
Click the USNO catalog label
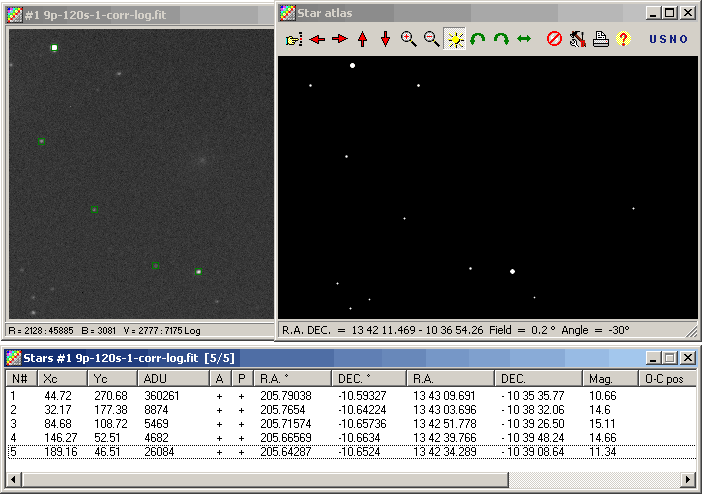[x=668, y=39]
